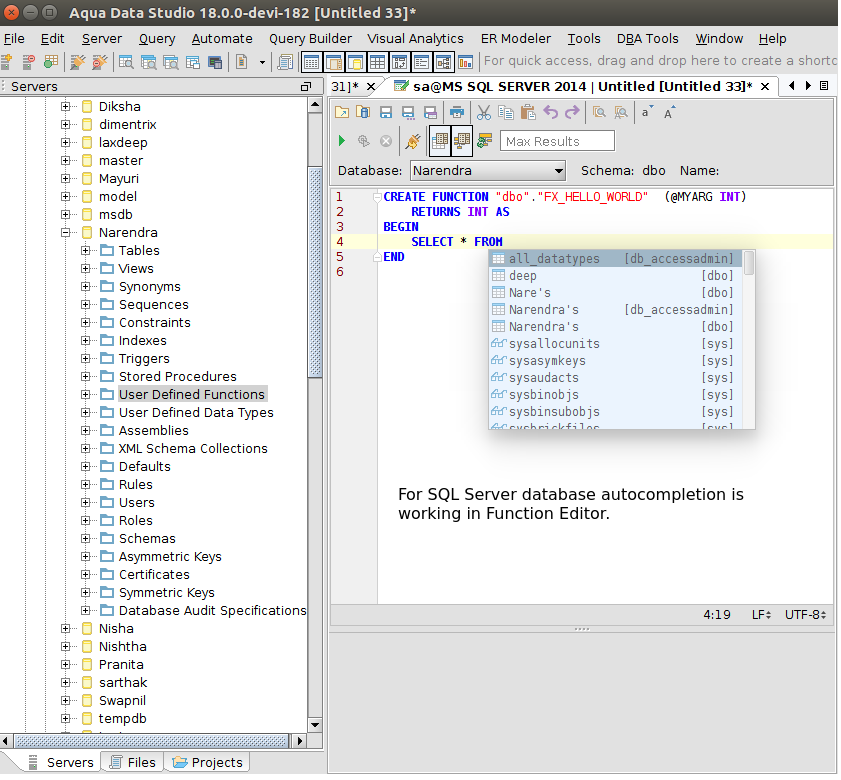Viewport: 841px width, 780px height.
Task: Click the Find and Replace icon
Action: (621, 112)
